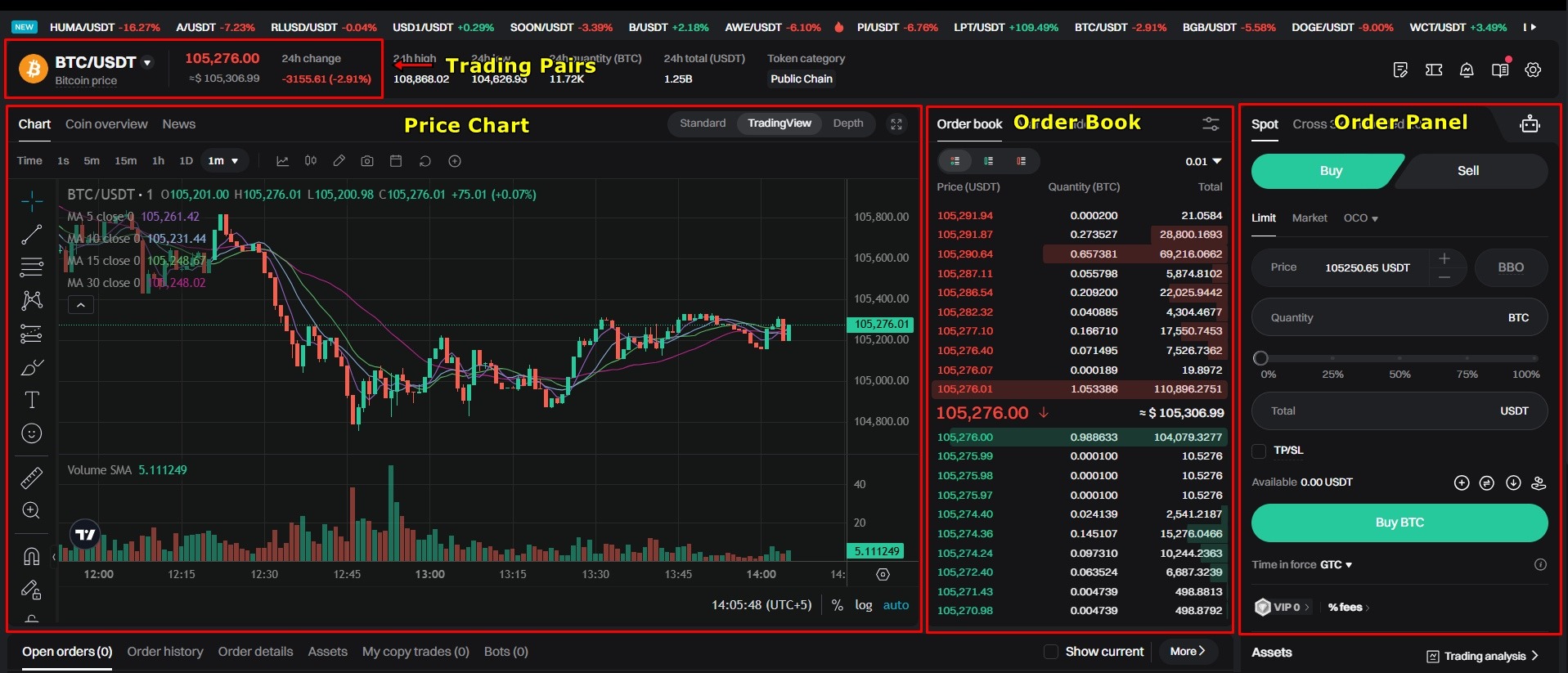The width and height of the screenshot is (1568, 673).
Task: Show buy orders only order book view
Action: point(989,161)
